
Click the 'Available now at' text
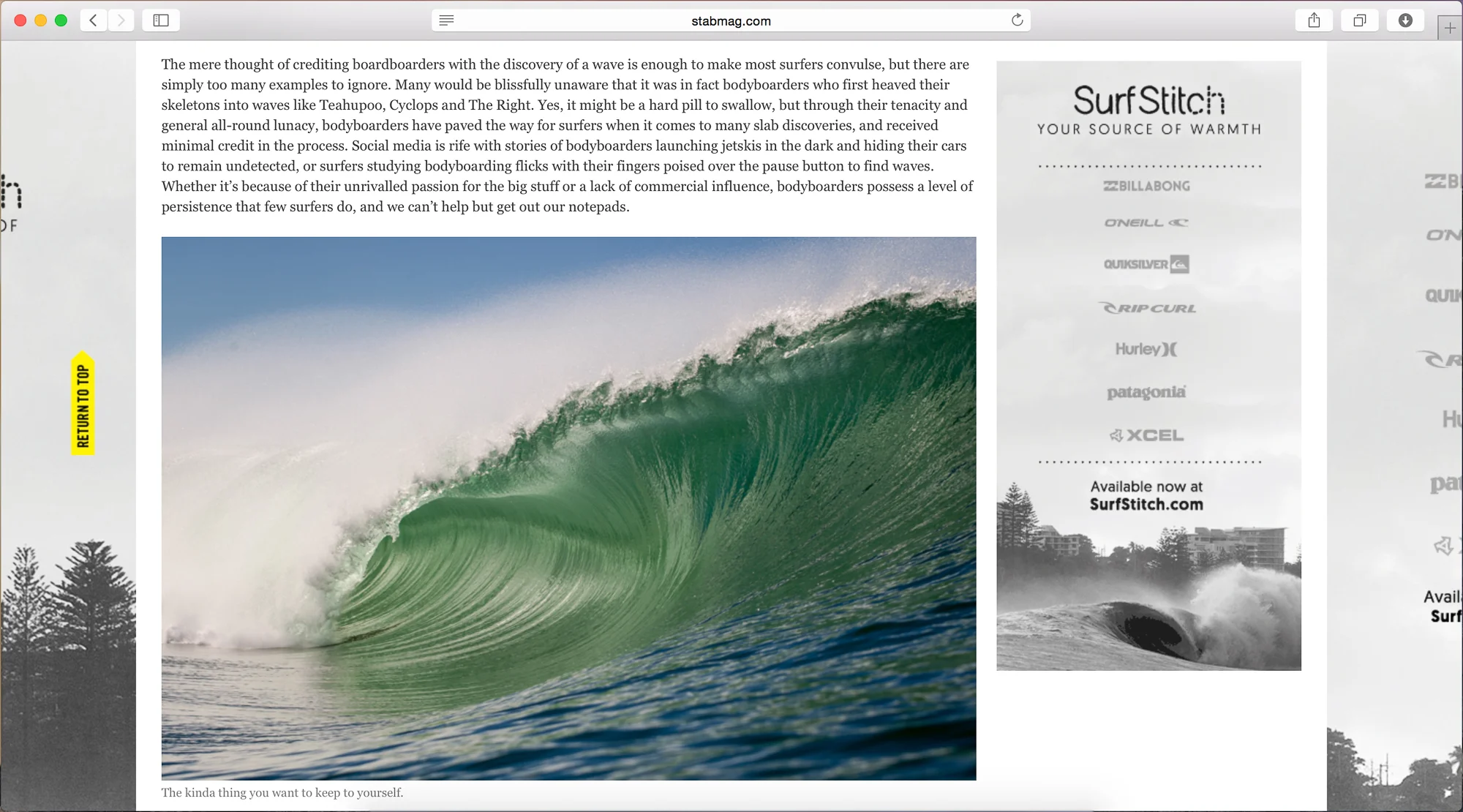click(x=1146, y=486)
